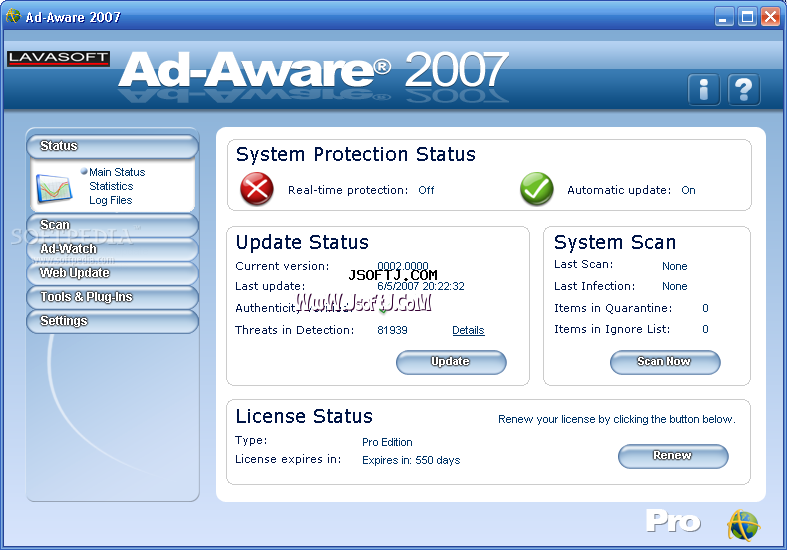This screenshot has width=787, height=550.
Task: Click 'Expires in: 550 days' text
Action: [411, 460]
